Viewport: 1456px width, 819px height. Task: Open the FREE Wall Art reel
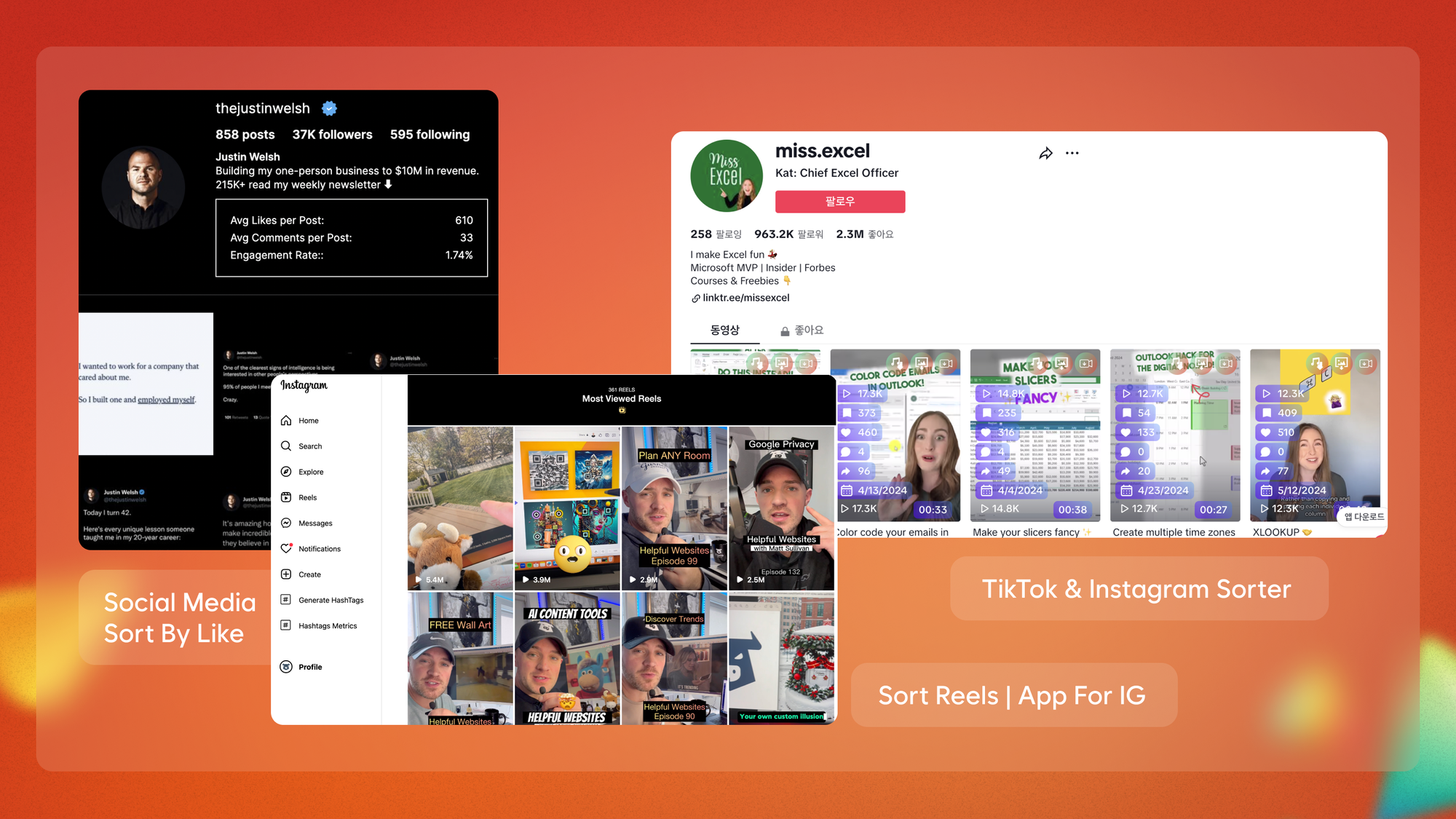click(460, 658)
